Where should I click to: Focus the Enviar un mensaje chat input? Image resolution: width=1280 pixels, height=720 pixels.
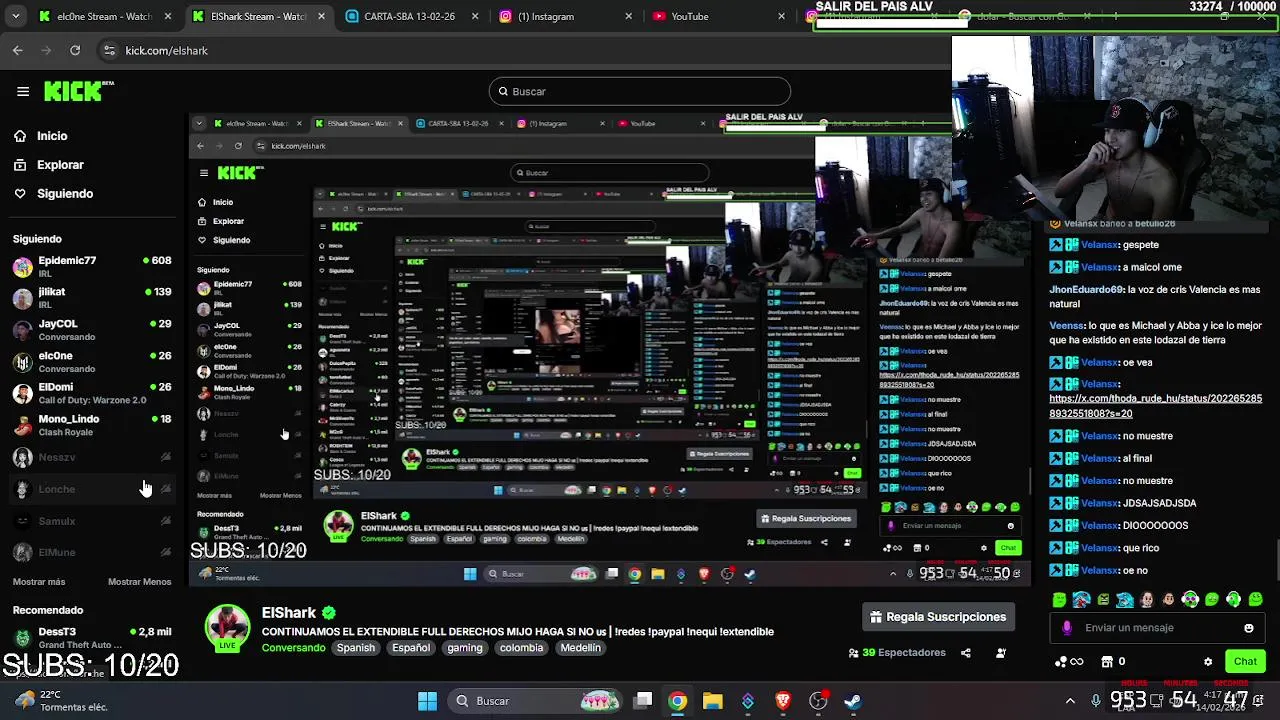[1158, 628]
